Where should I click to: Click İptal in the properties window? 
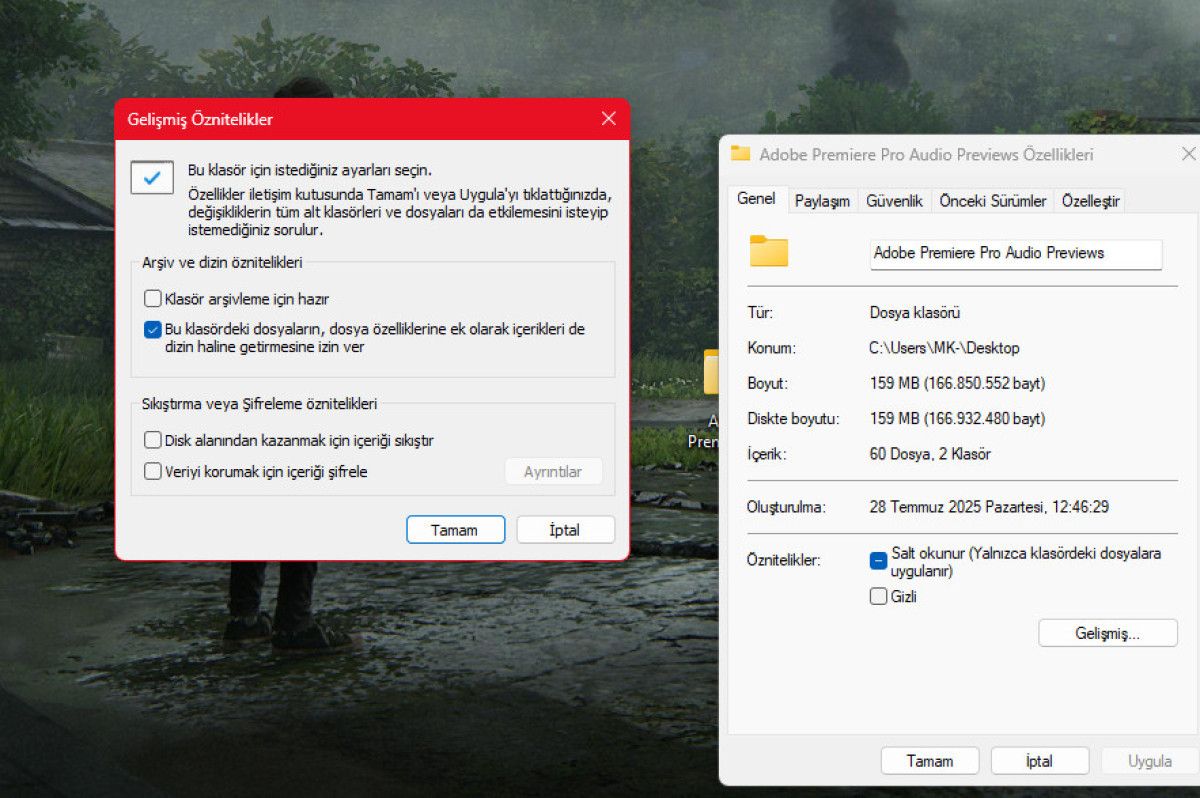click(1039, 761)
